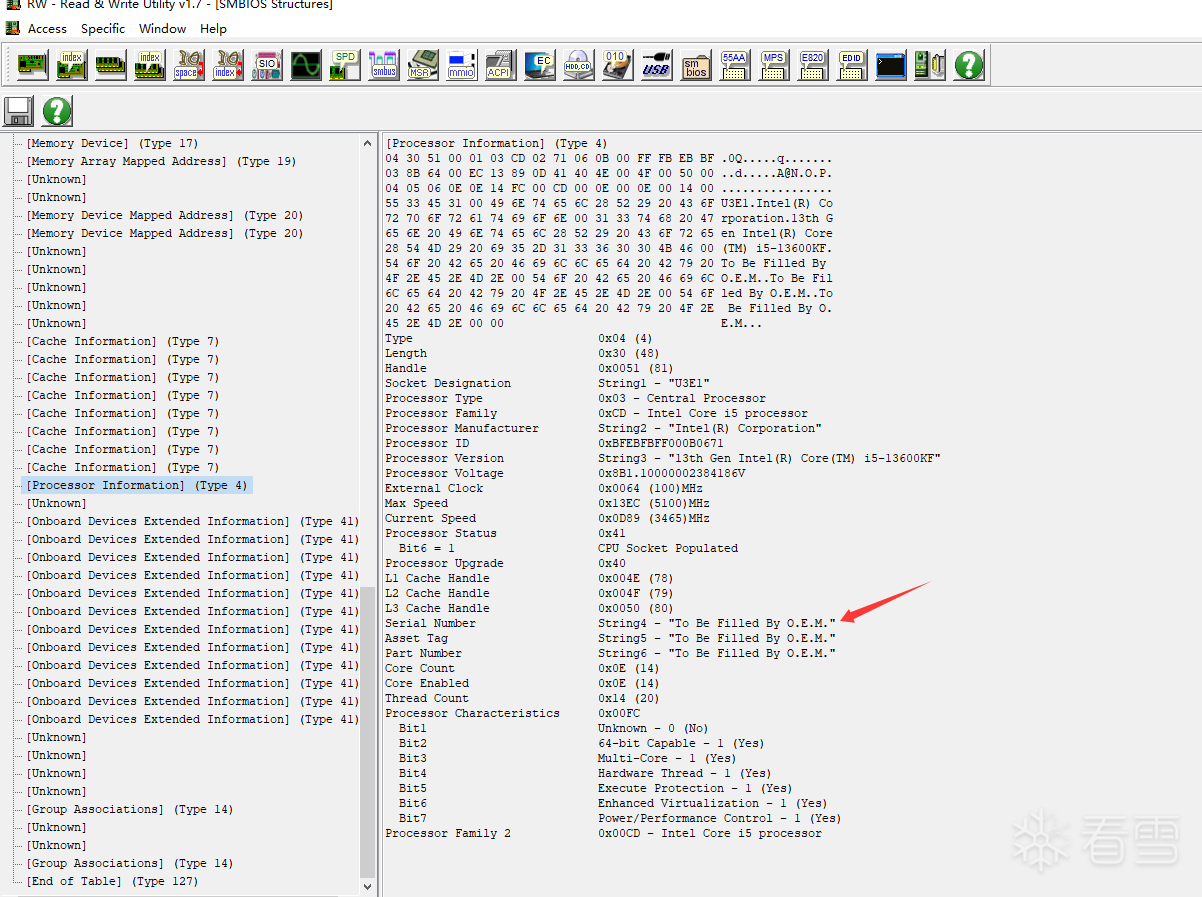Click the Processor Version i5-13600KF string

(769, 458)
